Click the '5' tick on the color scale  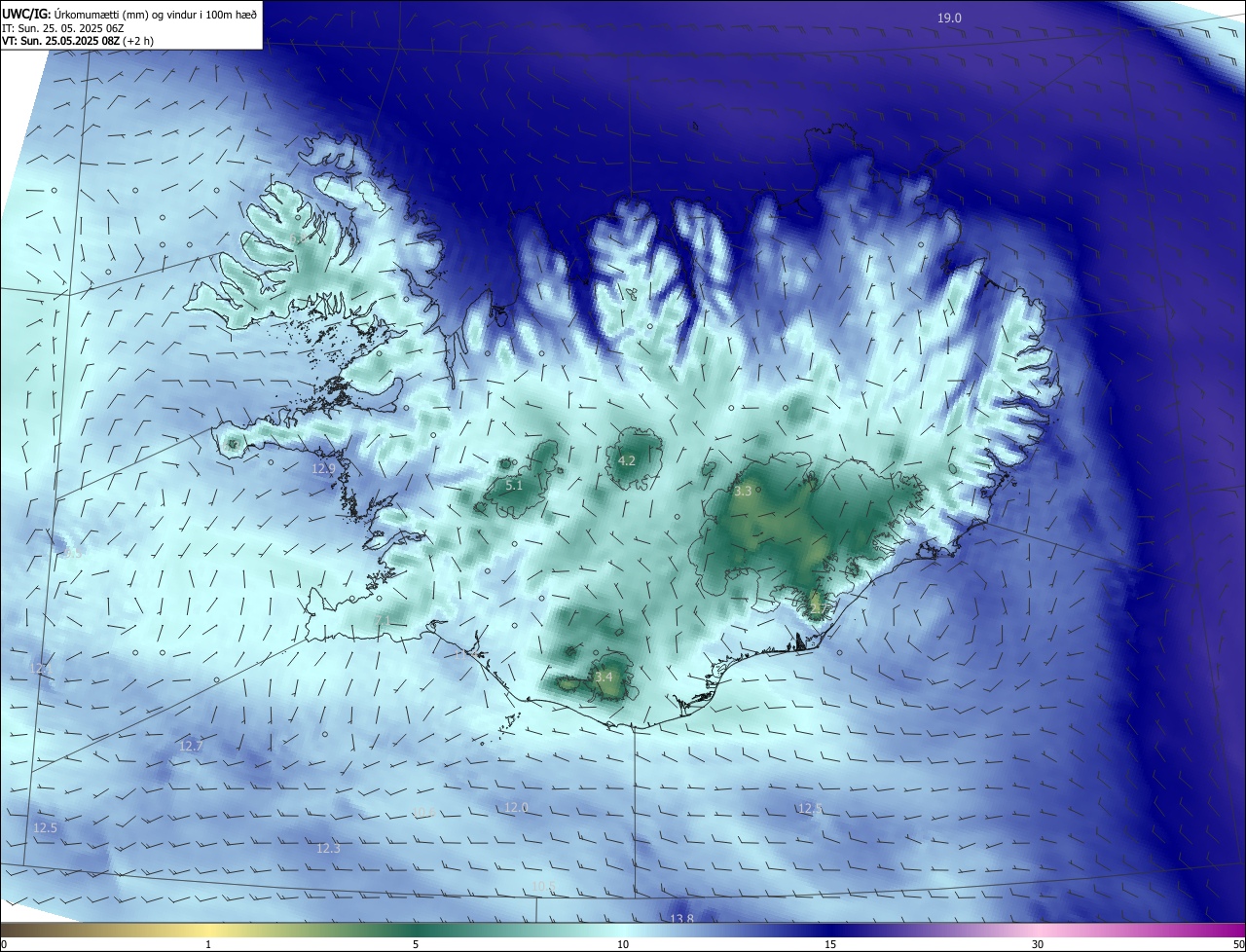click(416, 944)
